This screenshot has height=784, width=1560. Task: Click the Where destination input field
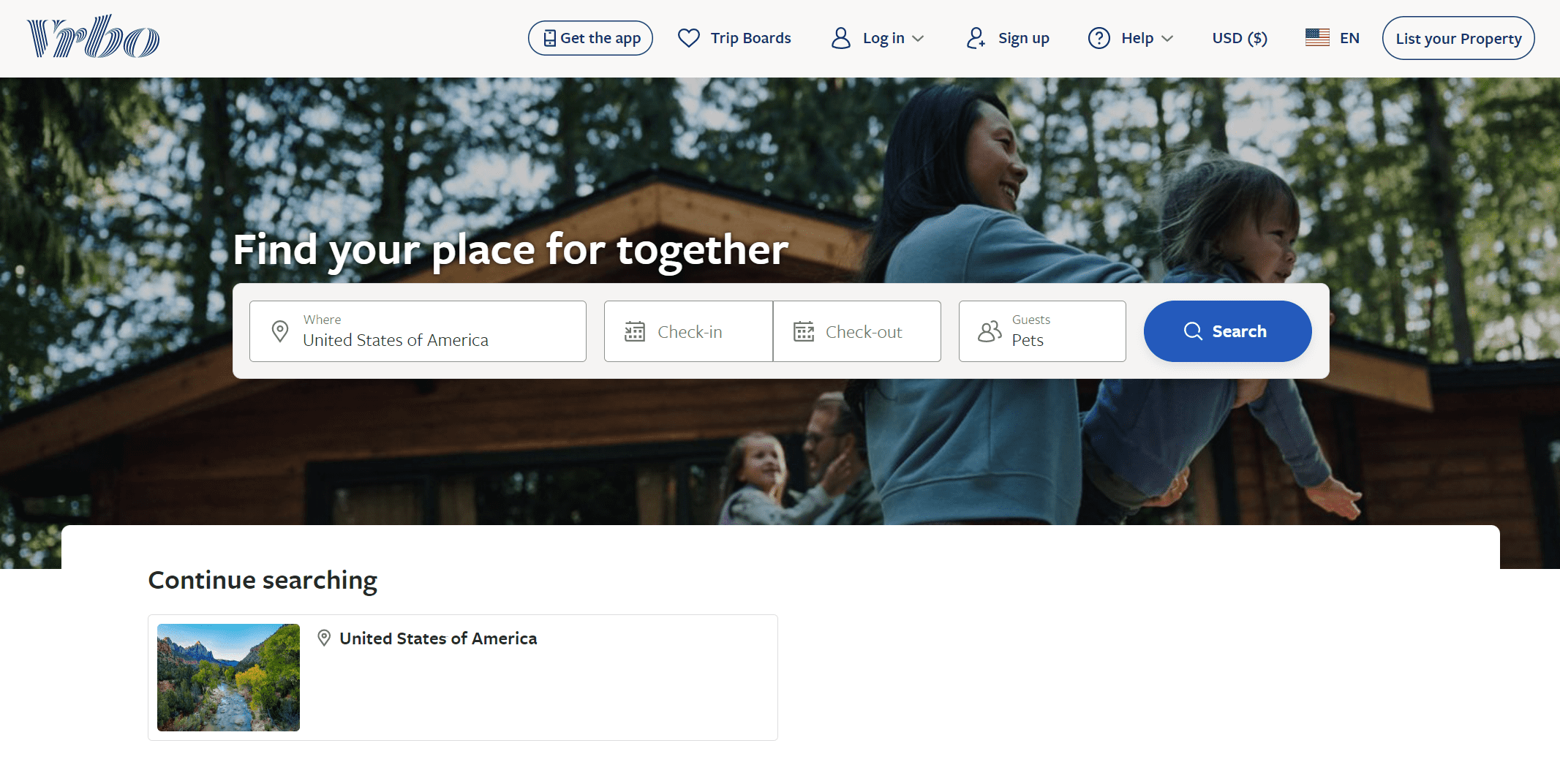(x=418, y=331)
